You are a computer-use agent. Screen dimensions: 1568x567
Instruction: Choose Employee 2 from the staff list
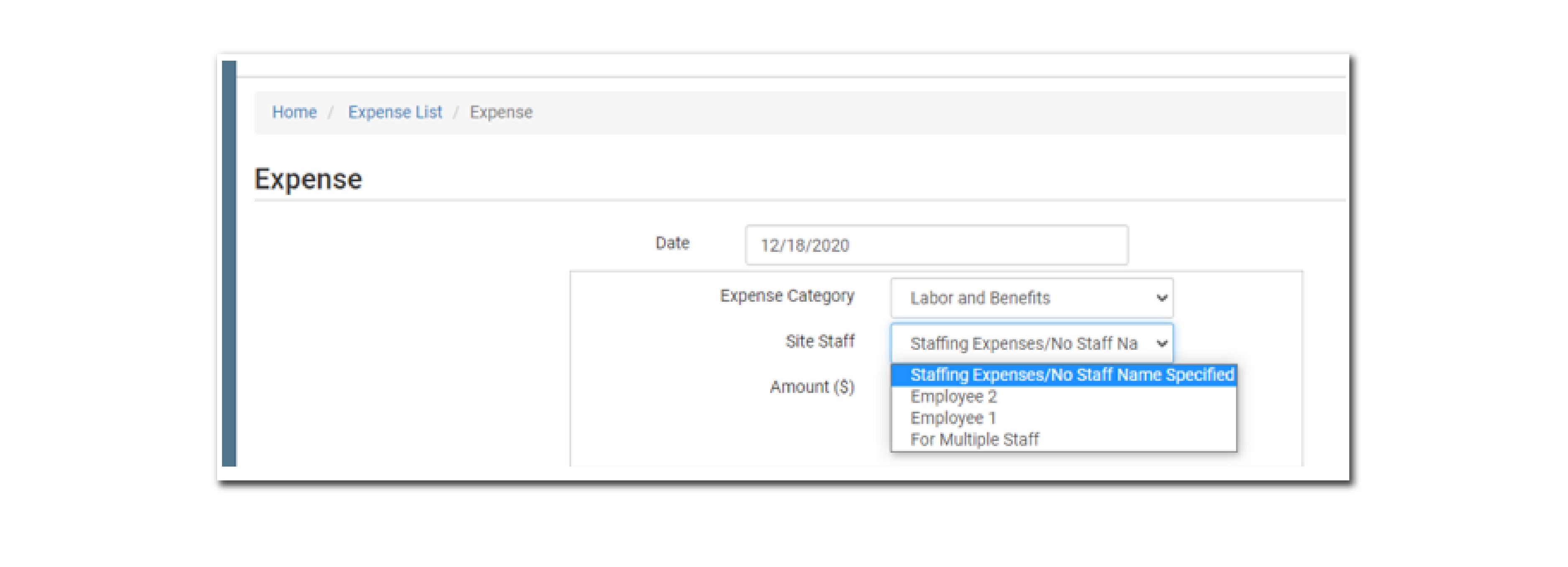click(x=953, y=396)
